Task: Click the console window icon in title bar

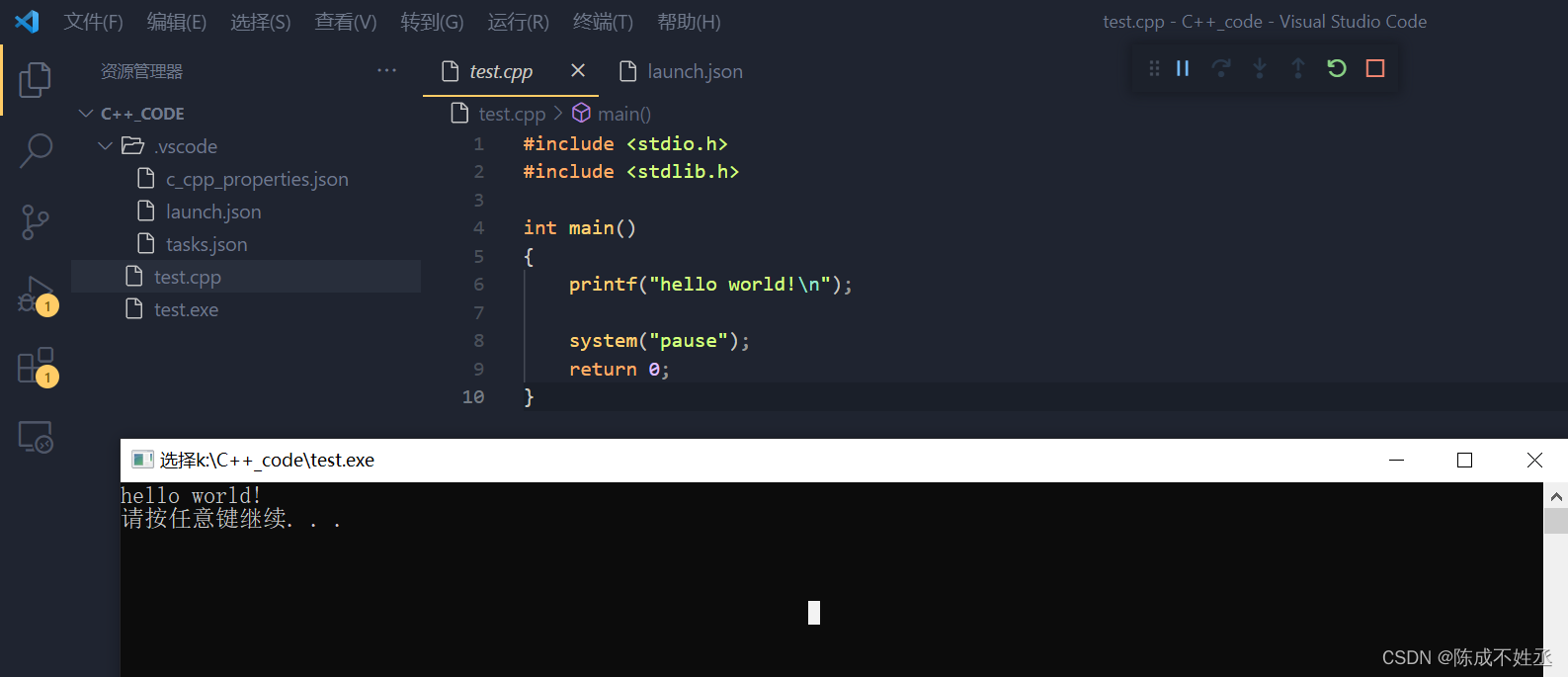Action: [142, 460]
